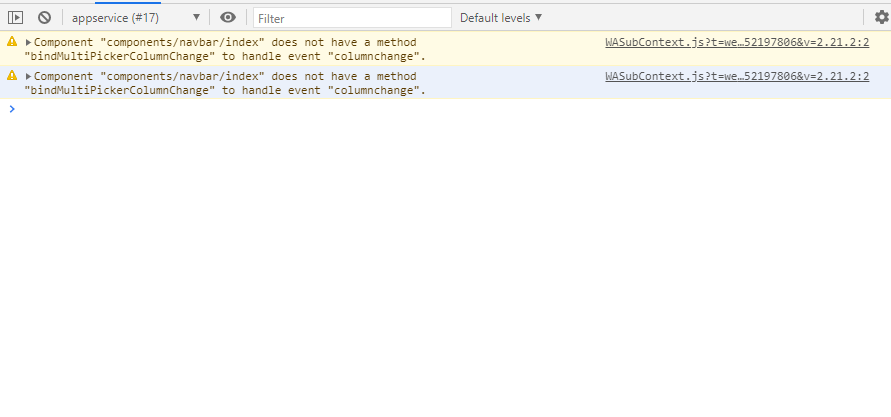Toggle the console sidebar panel icon
The image size is (891, 417).
click(x=15, y=18)
